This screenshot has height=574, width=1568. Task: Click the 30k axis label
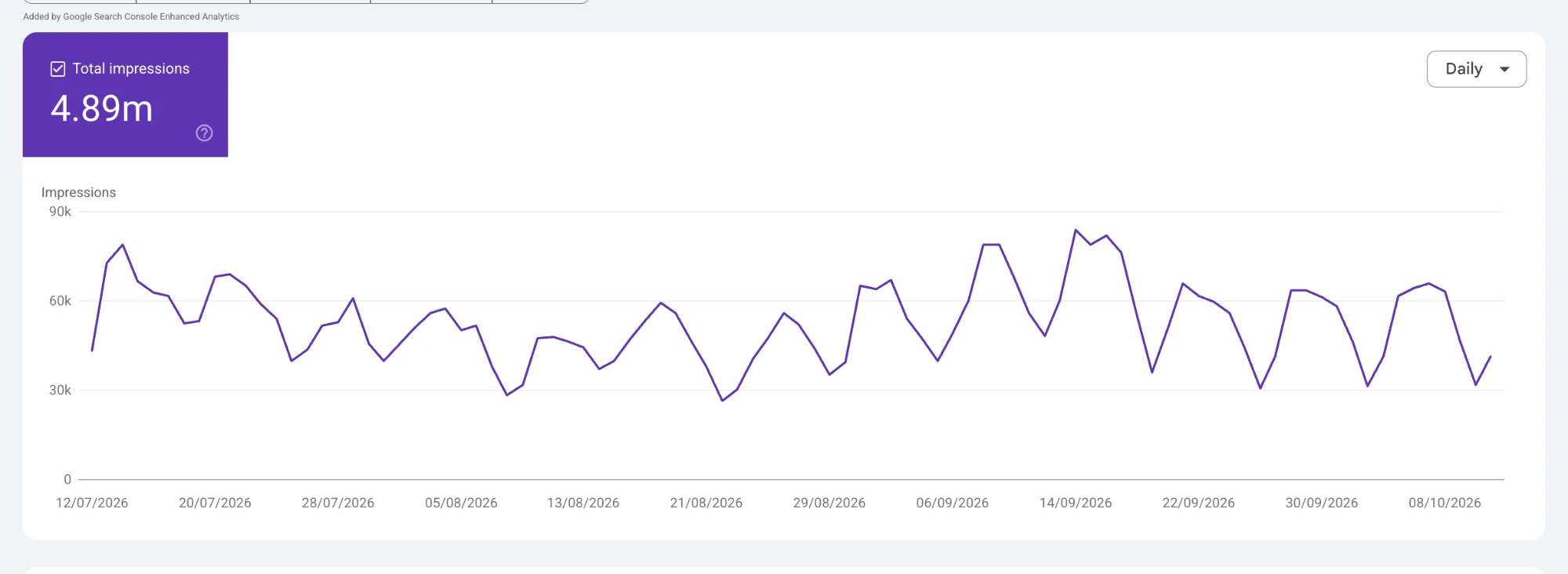[60, 391]
